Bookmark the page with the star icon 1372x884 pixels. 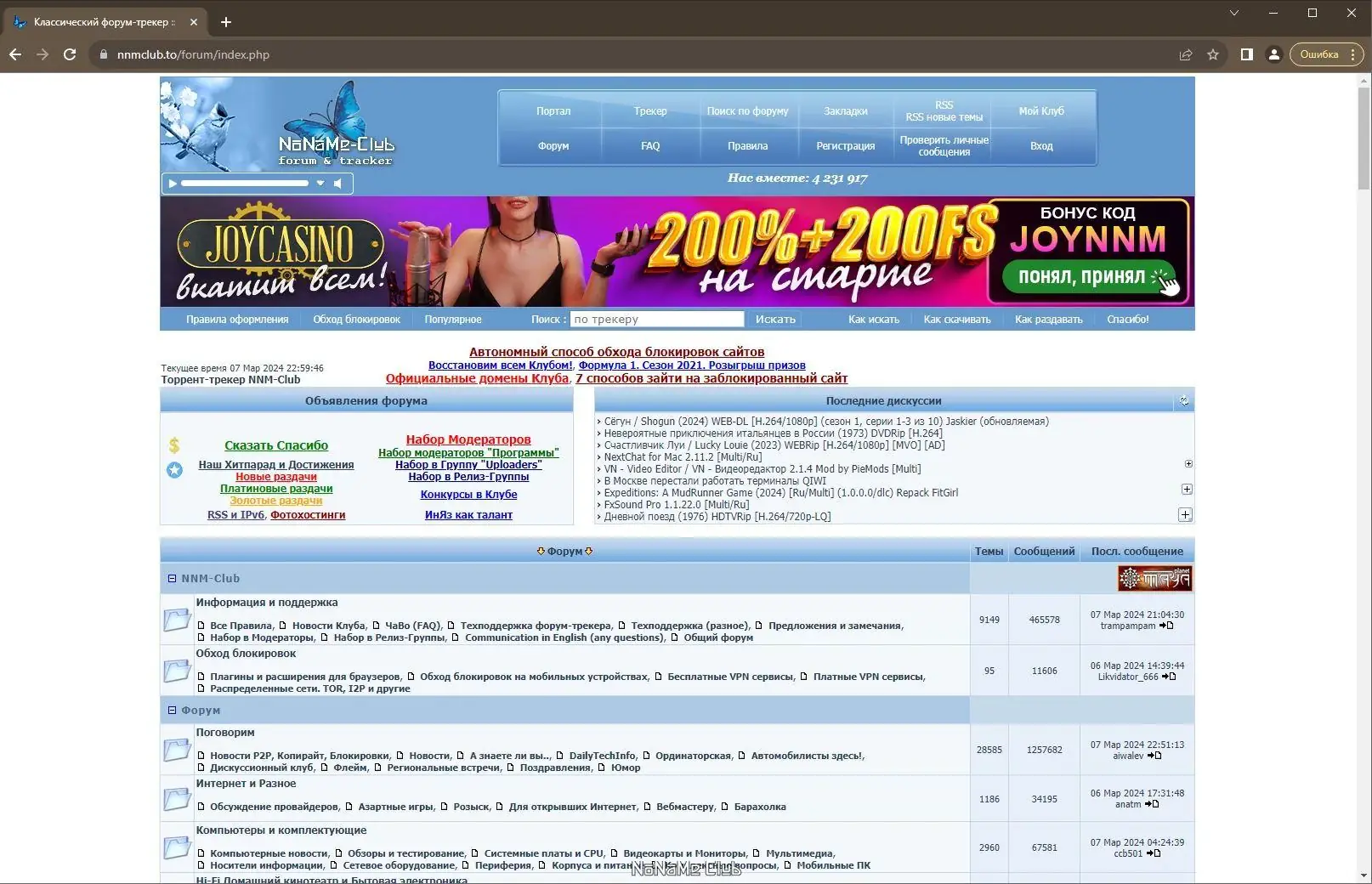click(x=1212, y=54)
